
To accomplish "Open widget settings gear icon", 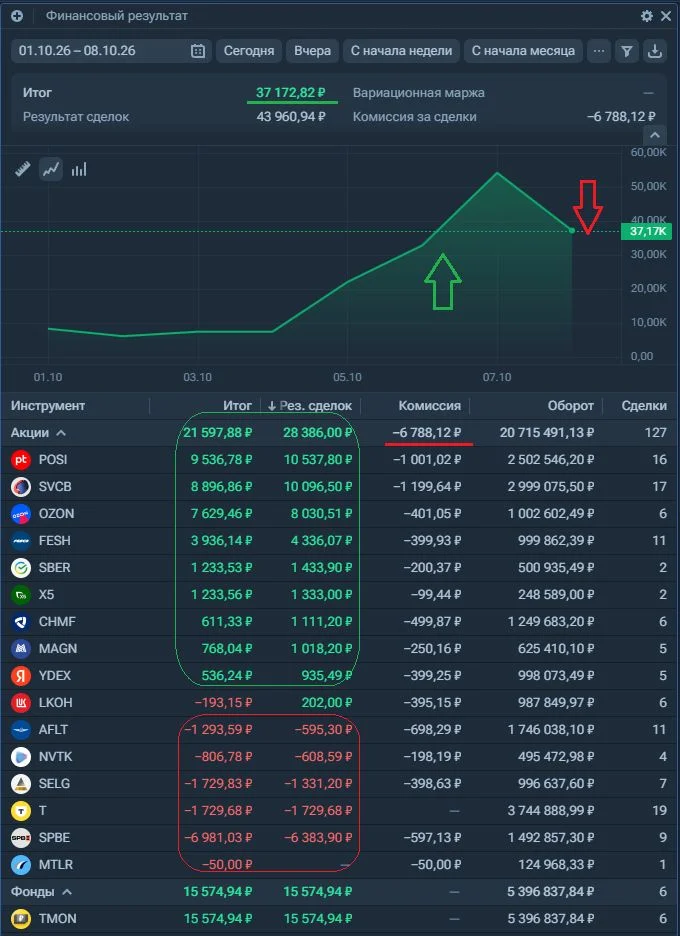I will coord(647,16).
